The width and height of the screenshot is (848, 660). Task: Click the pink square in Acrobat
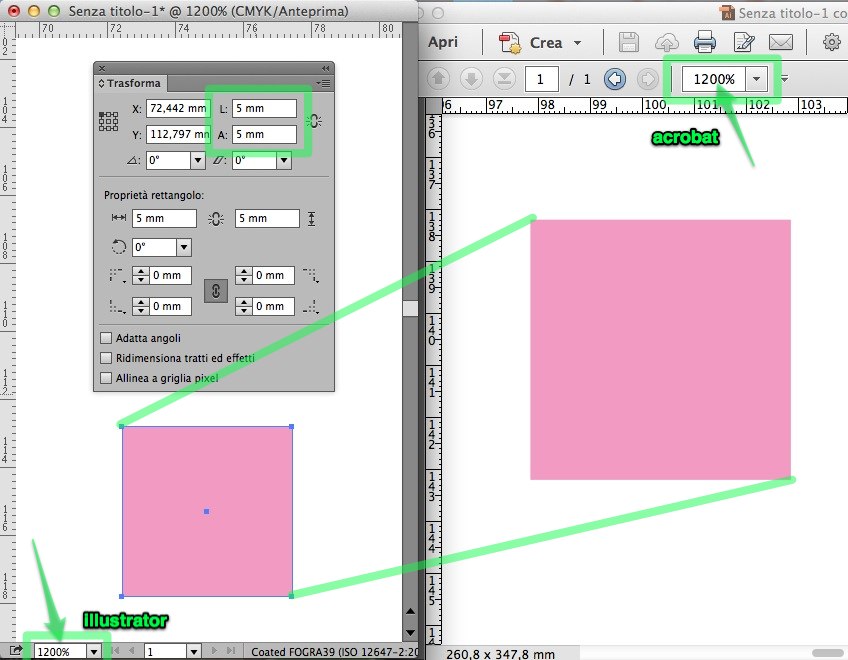[x=660, y=349]
